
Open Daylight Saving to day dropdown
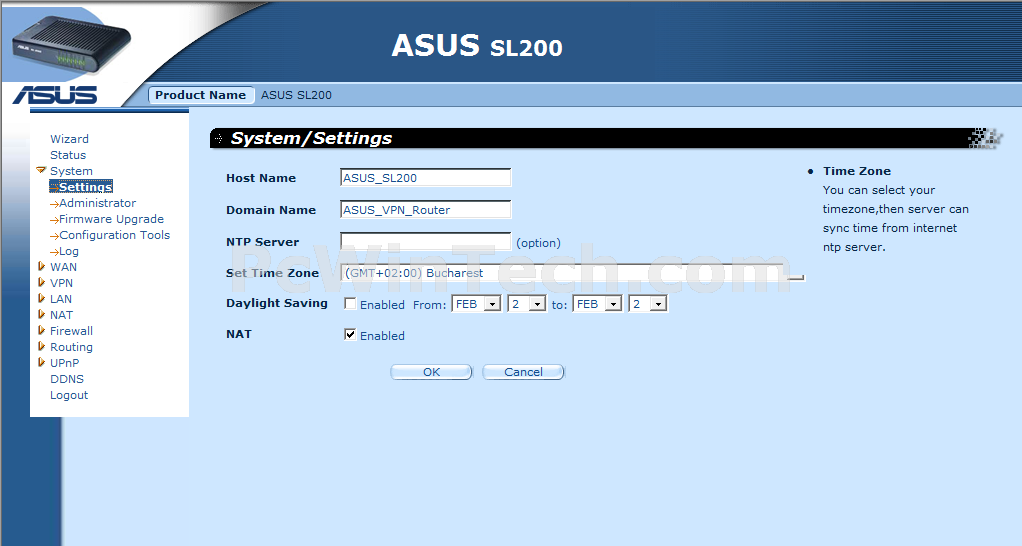pos(648,304)
